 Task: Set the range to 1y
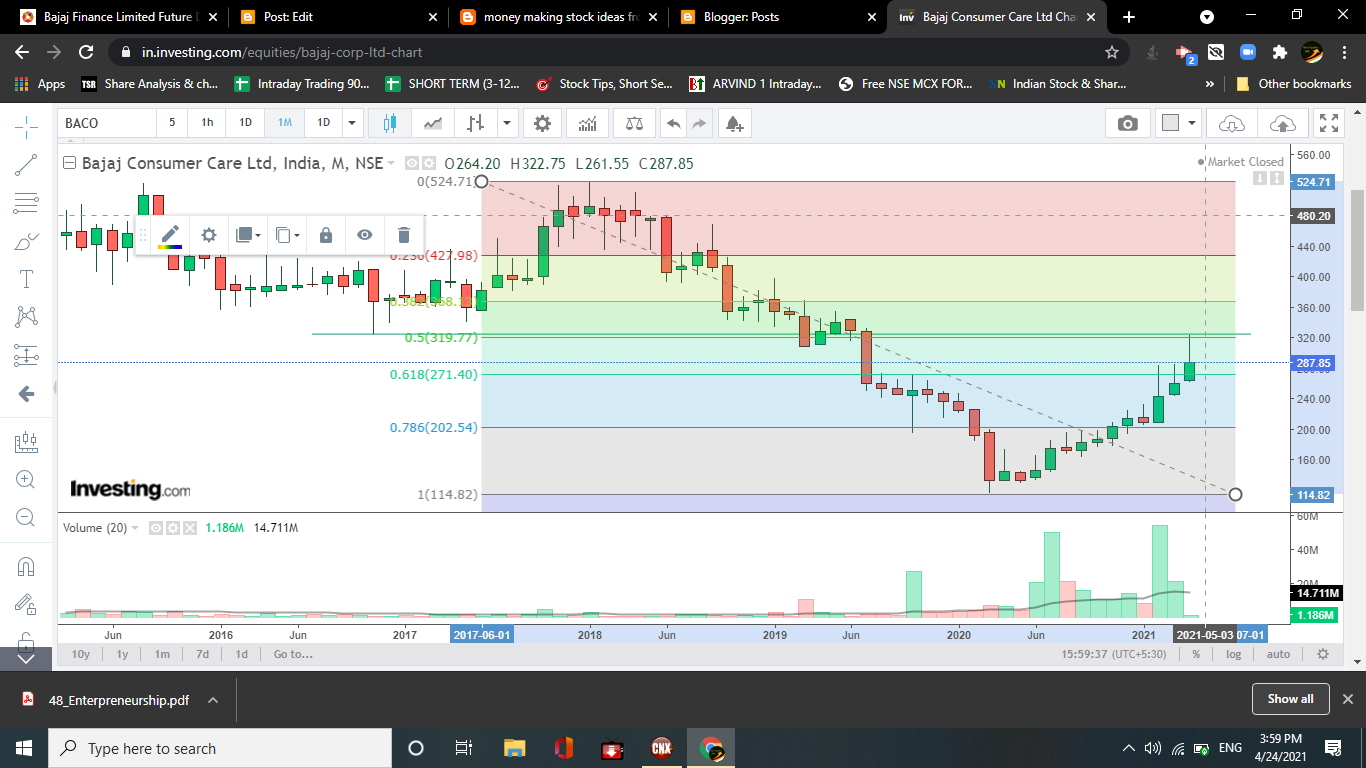pyautogui.click(x=122, y=654)
